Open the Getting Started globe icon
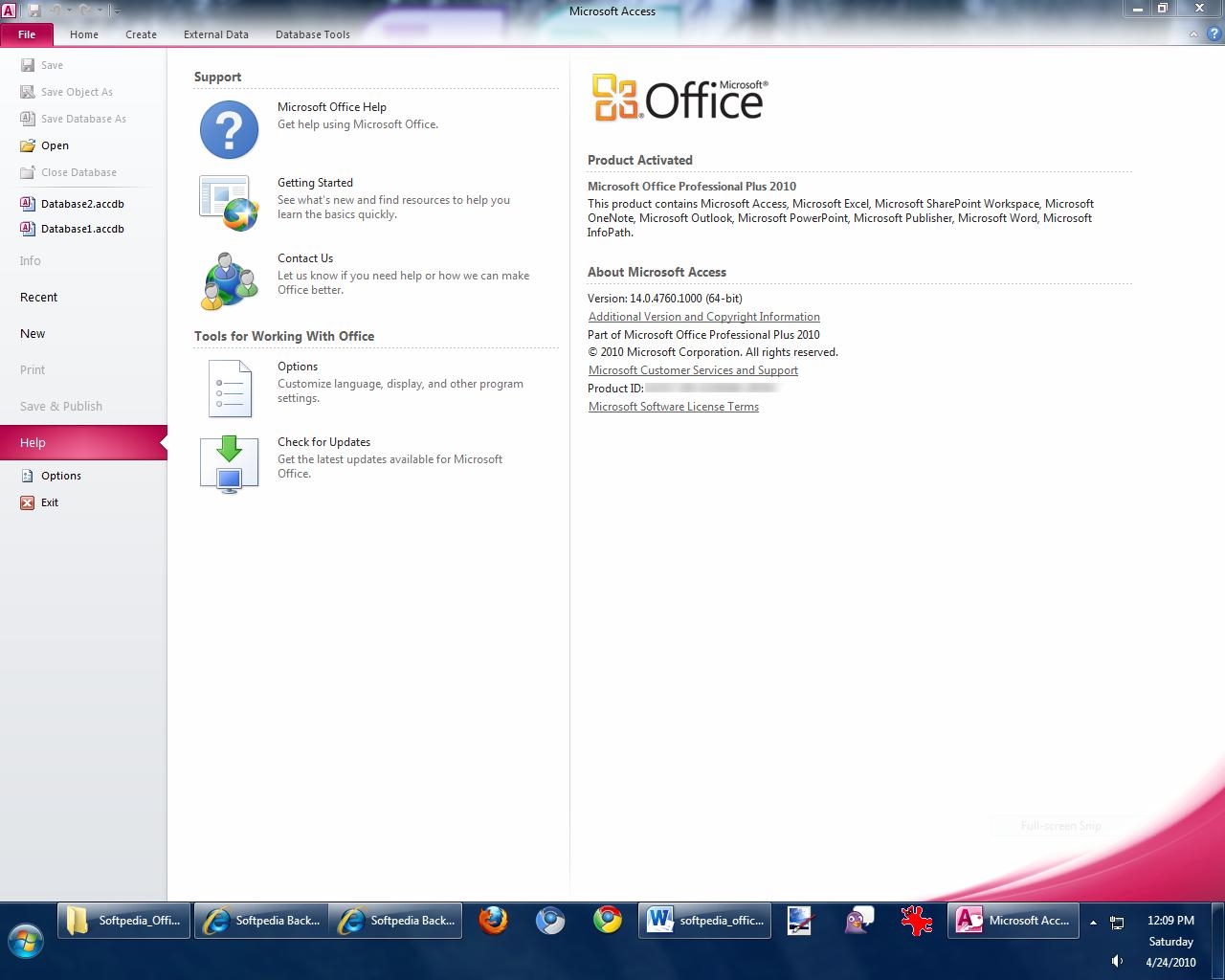 [229, 203]
